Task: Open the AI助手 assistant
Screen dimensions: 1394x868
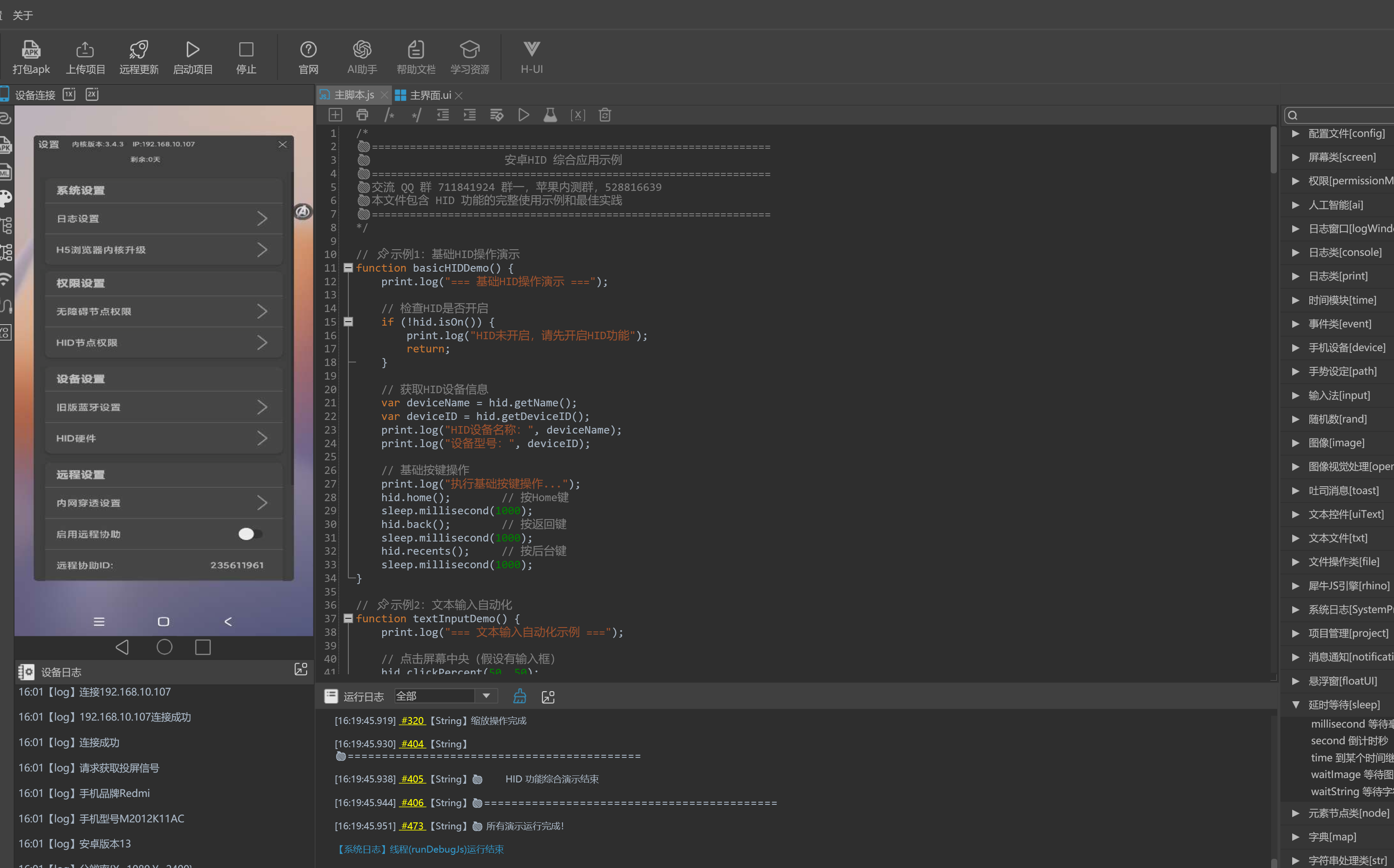Action: [x=362, y=50]
